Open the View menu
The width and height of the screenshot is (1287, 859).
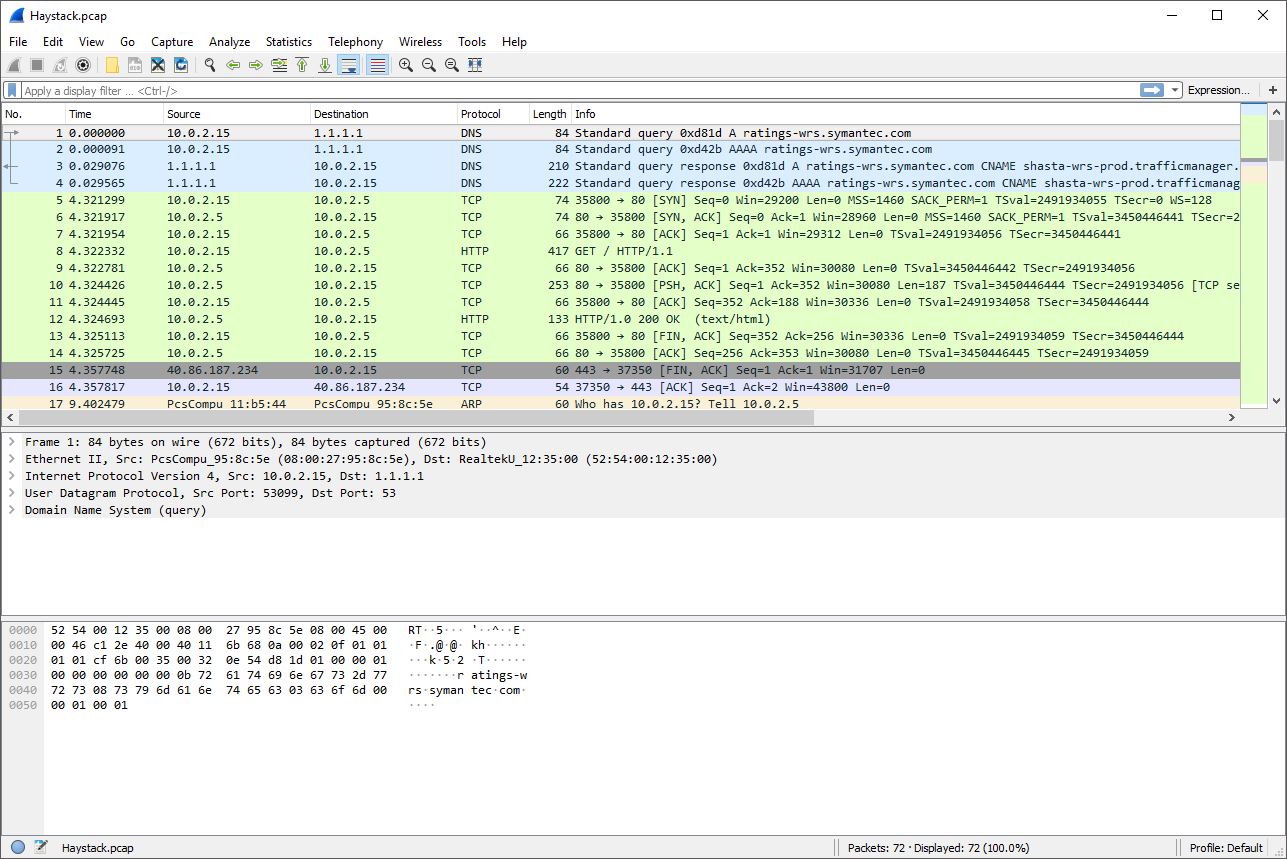[x=91, y=42]
